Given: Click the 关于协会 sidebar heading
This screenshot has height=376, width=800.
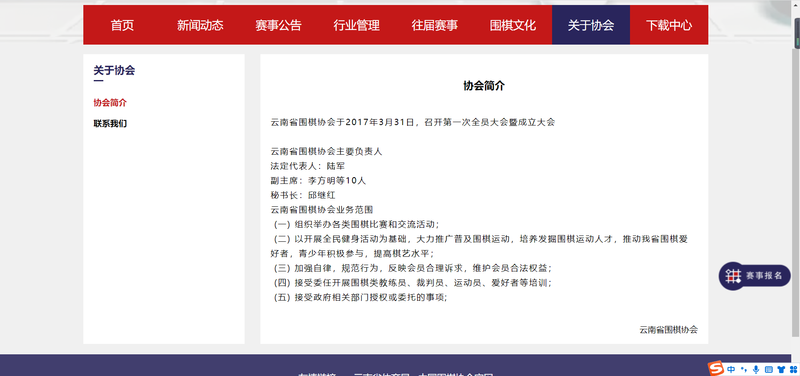Looking at the screenshot, I should pyautogui.click(x=114, y=70).
